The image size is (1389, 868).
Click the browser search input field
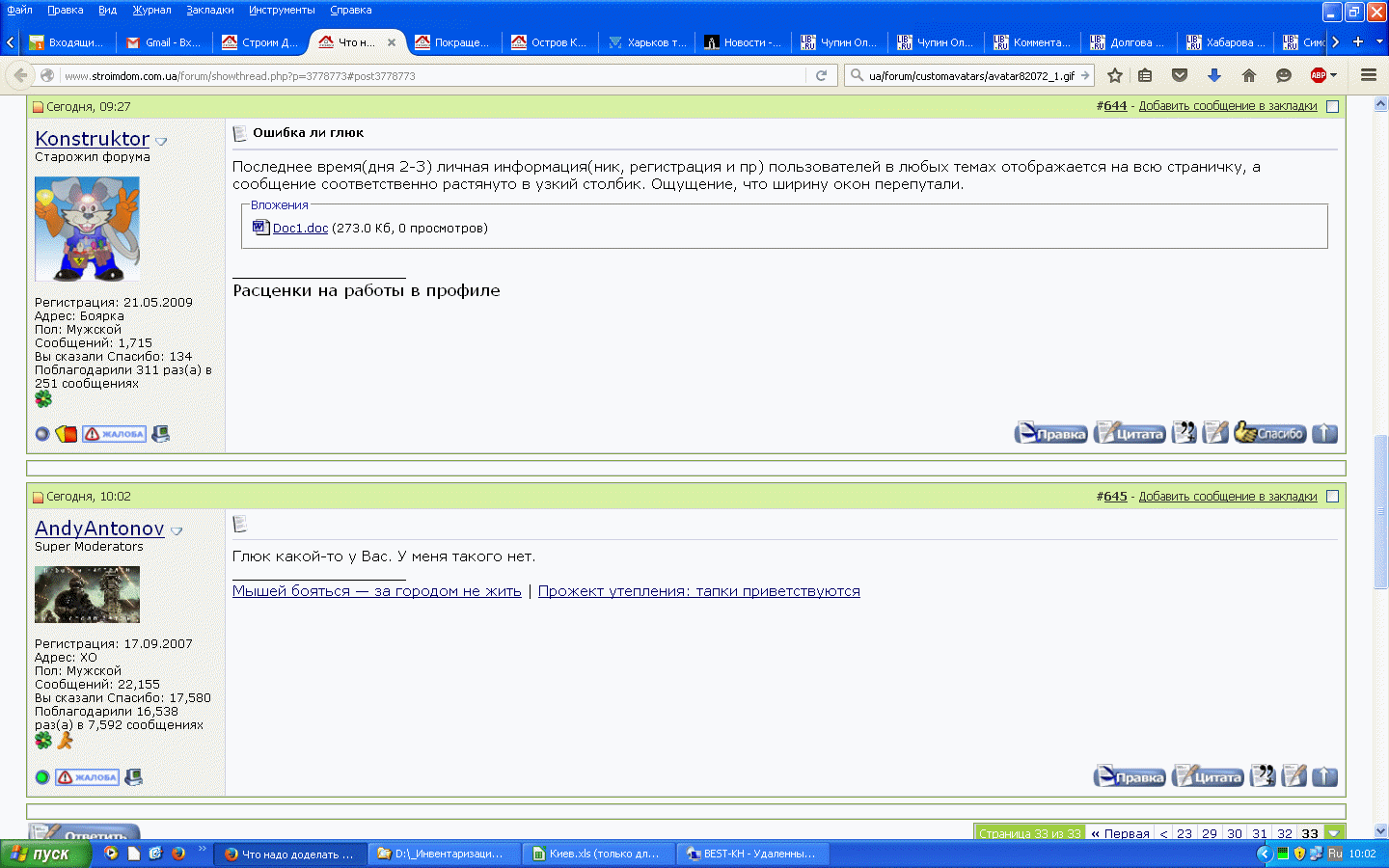click(970, 75)
